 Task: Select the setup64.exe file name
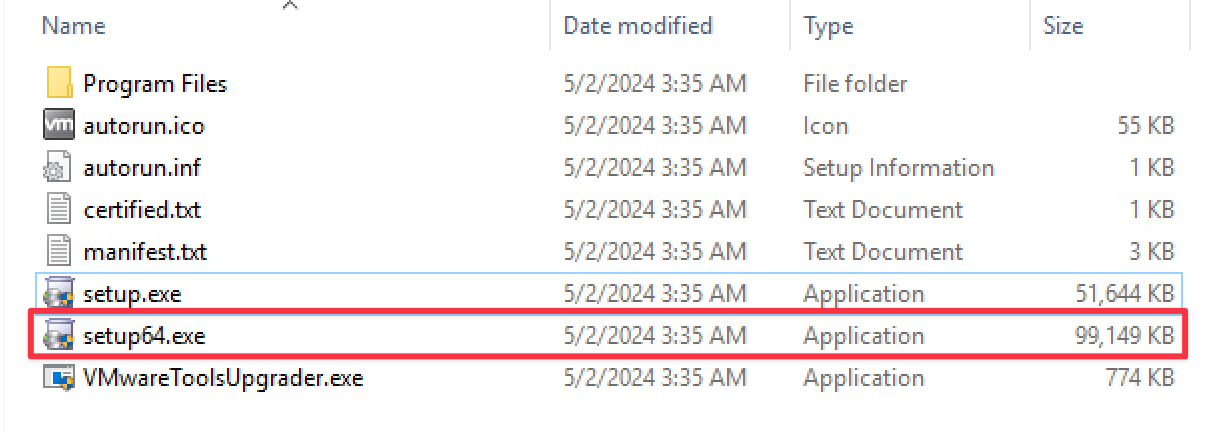145,336
